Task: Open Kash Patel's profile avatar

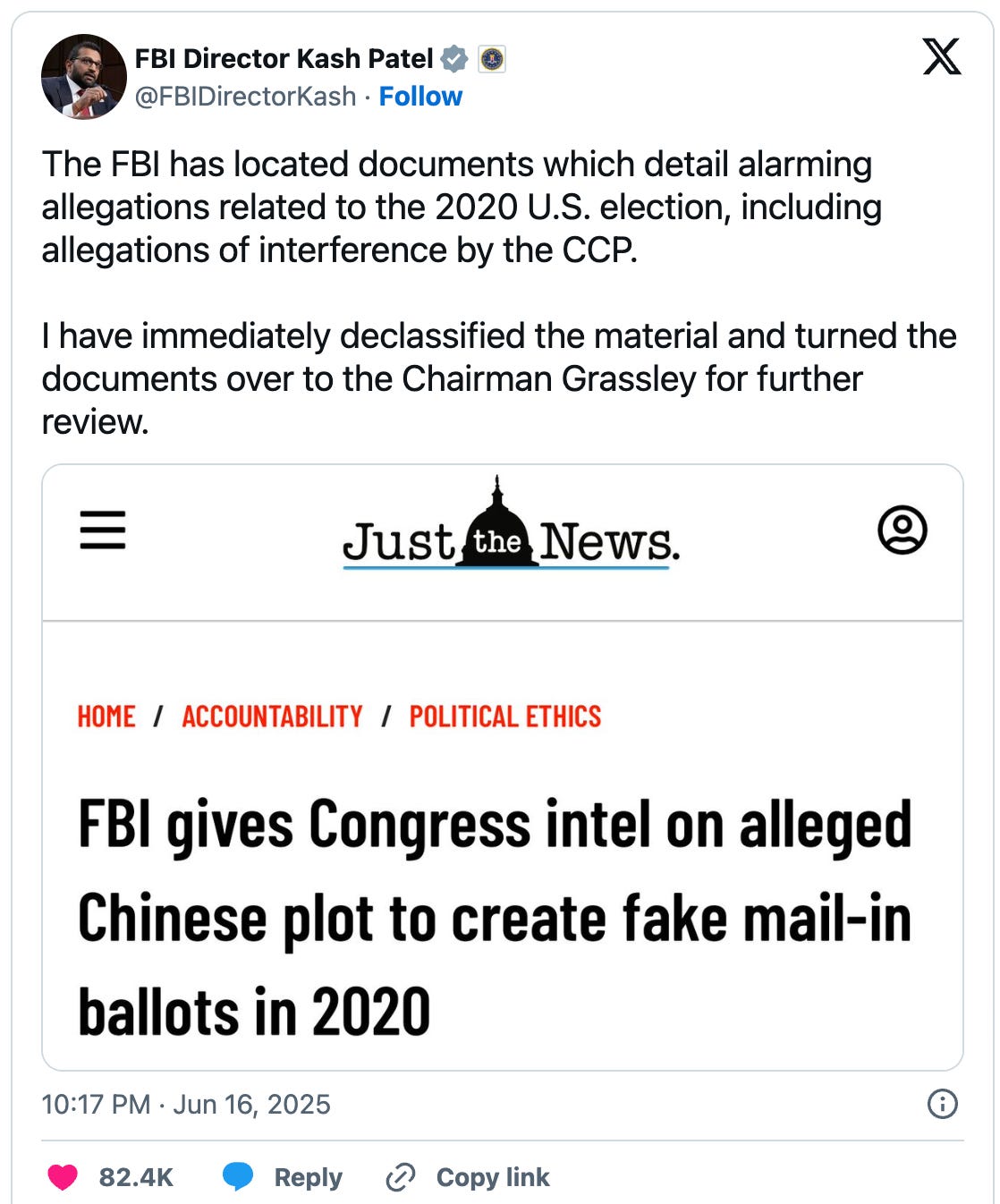Action: pos(84,77)
